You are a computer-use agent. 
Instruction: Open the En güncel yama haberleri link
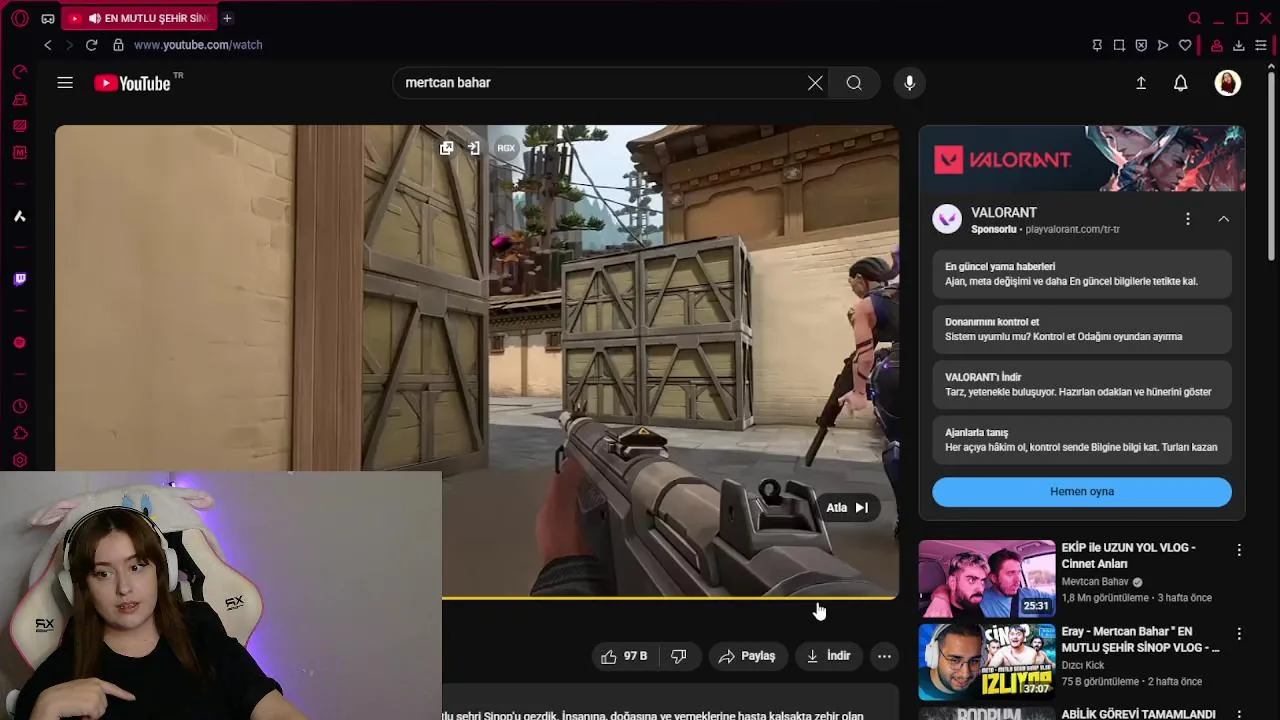[x=1082, y=274]
